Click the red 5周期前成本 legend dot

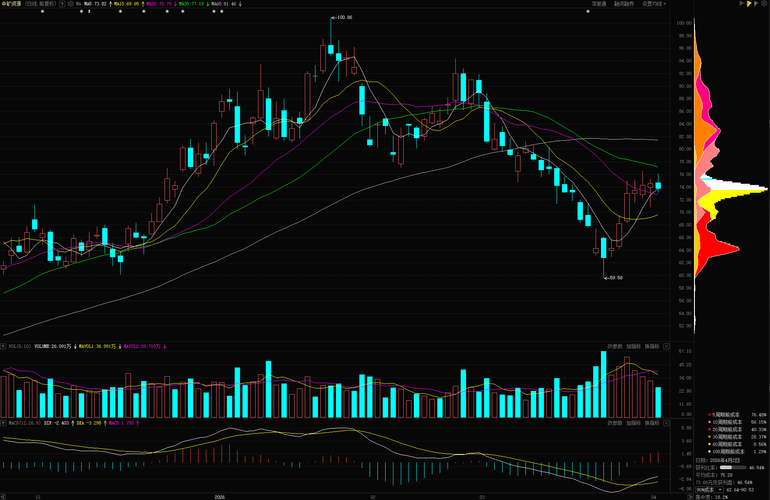click(x=709, y=415)
